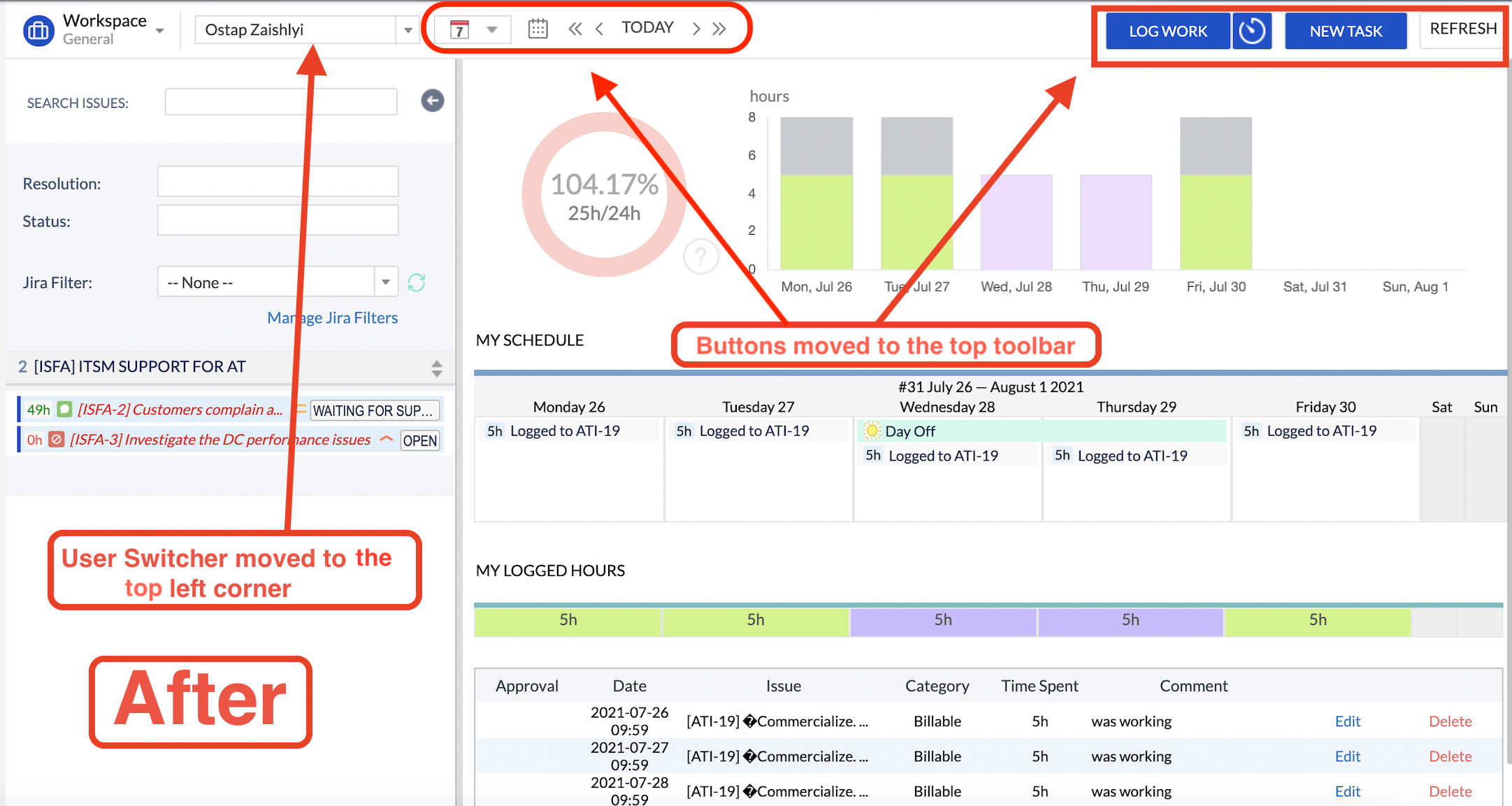Open the calendar date picker icon
Viewport: 1512px width, 806px height.
coord(538,29)
